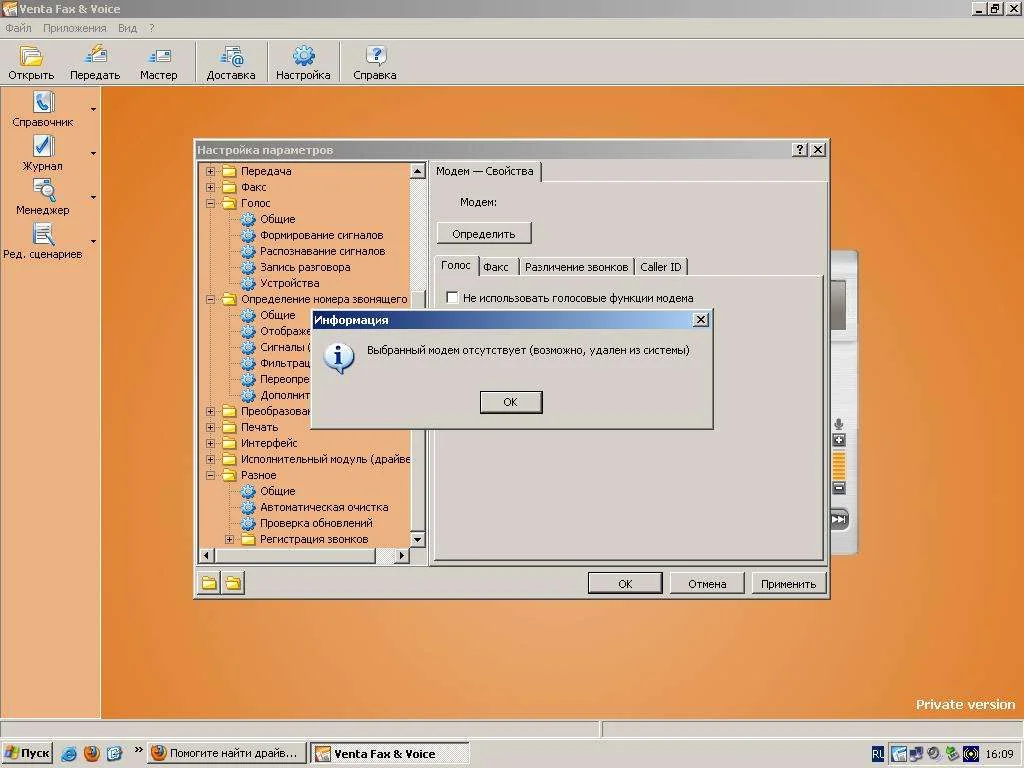The image size is (1024, 768).
Task: Select Автоматическая очистка tree item
Action: 324,507
